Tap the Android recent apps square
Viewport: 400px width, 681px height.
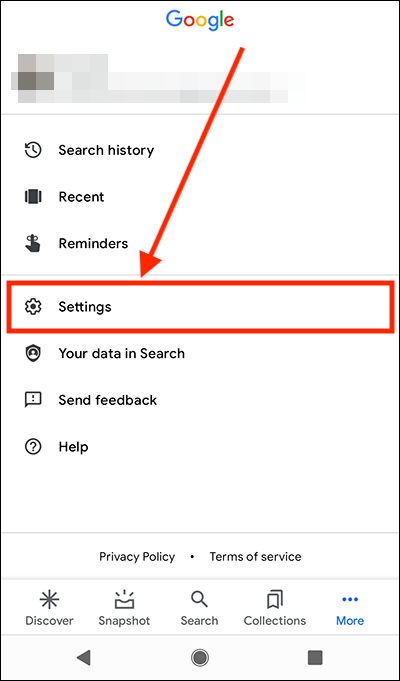tap(315, 658)
